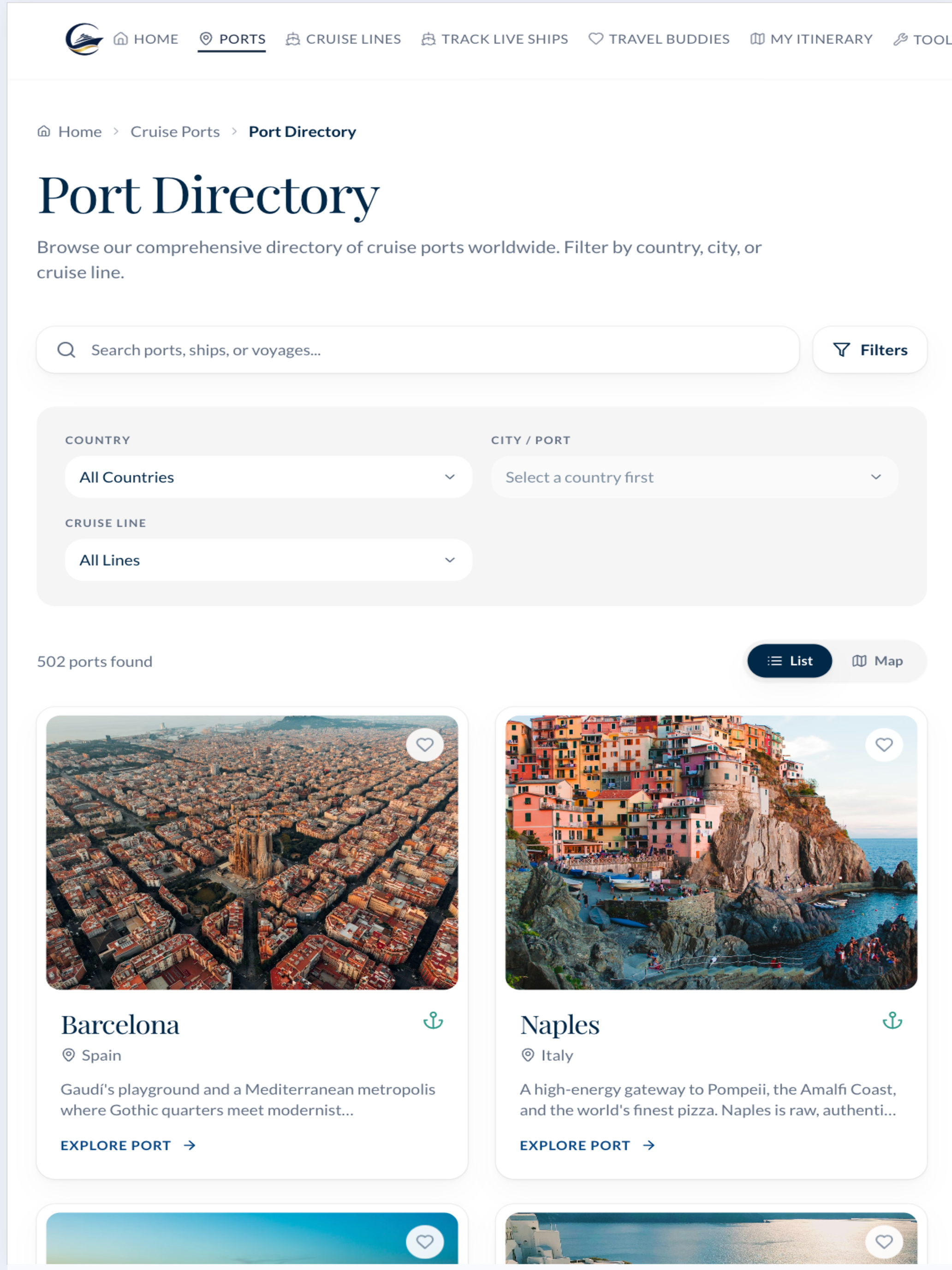Click the Cruise Ports breadcrumb link
Image resolution: width=952 pixels, height=1270 pixels.
(x=175, y=132)
